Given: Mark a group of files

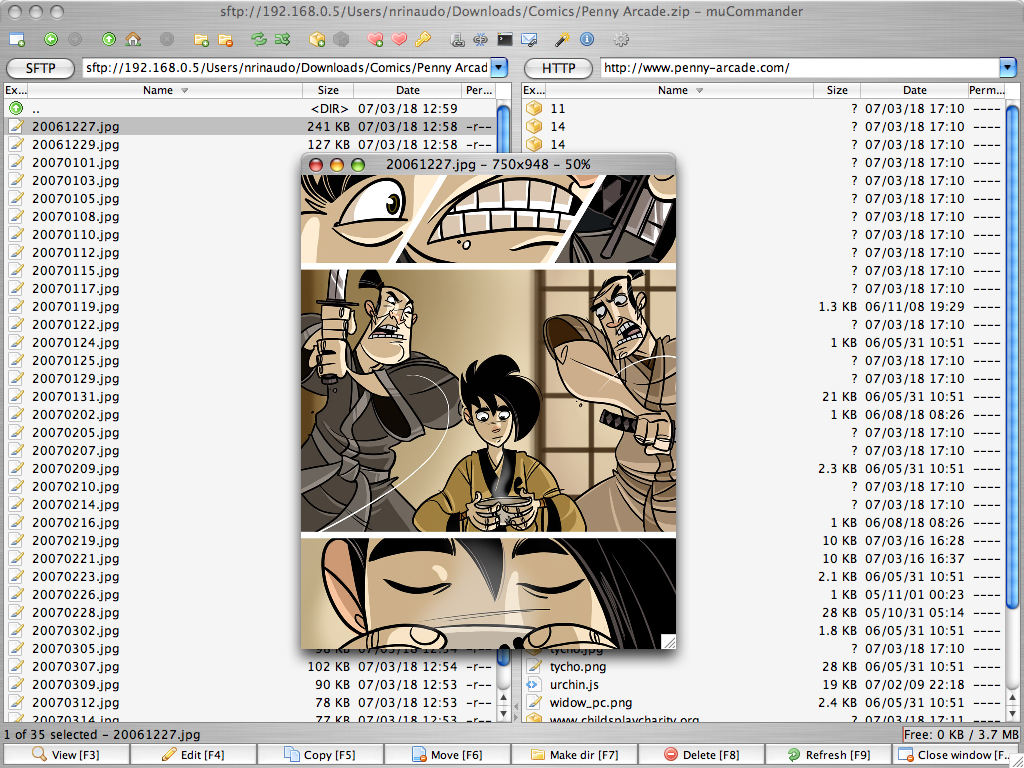Looking at the screenshot, I should click(201, 40).
